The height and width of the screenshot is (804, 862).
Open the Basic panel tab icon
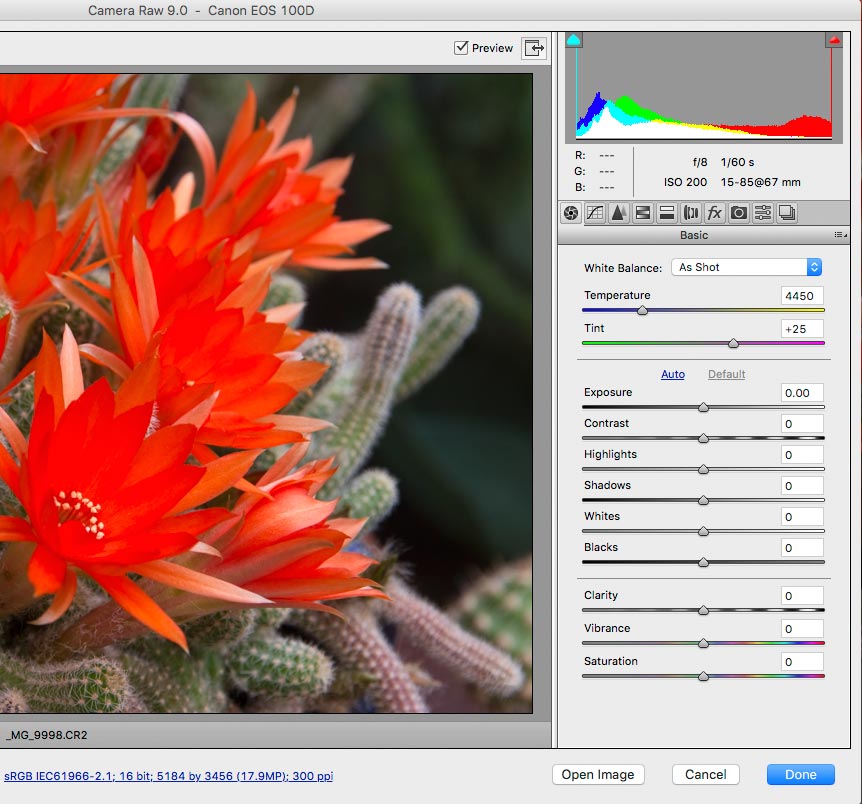[x=571, y=213]
